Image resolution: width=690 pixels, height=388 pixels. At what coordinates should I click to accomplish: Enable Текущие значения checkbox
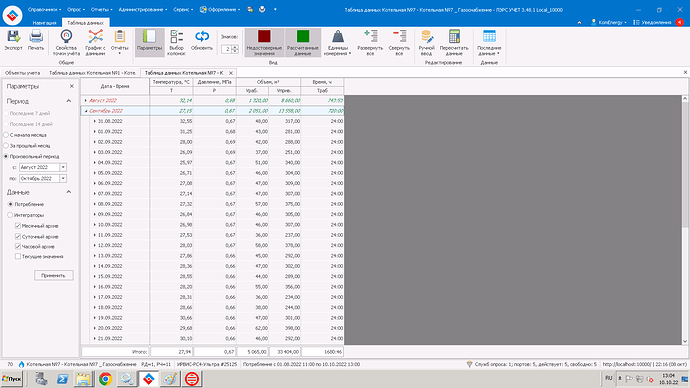tap(18, 256)
